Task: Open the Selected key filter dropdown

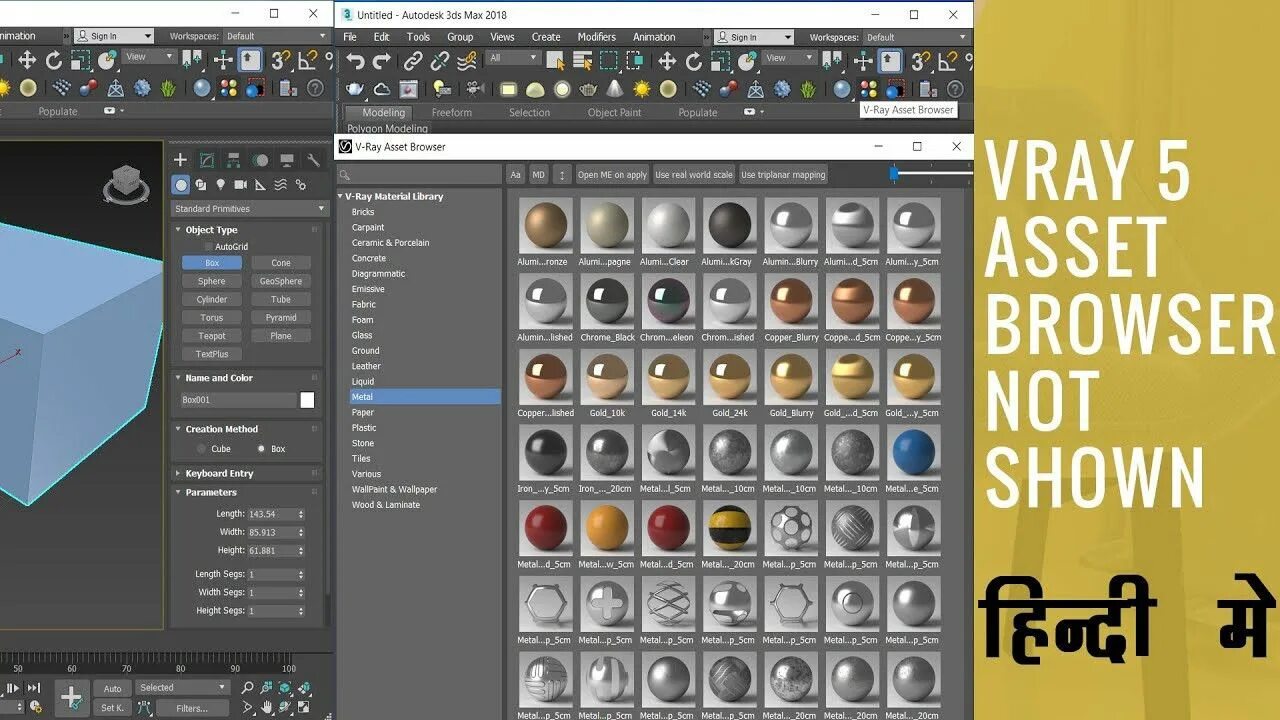Action: click(x=183, y=688)
